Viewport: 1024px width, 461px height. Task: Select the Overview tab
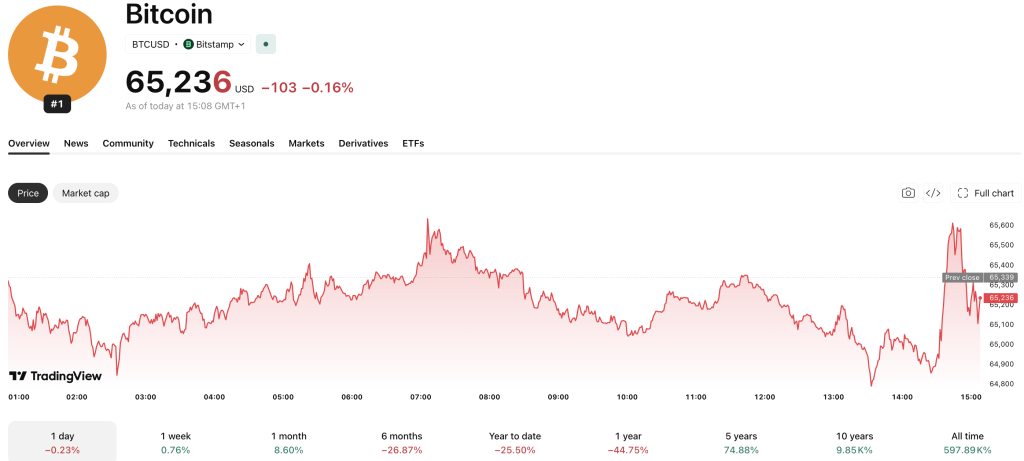(x=29, y=144)
